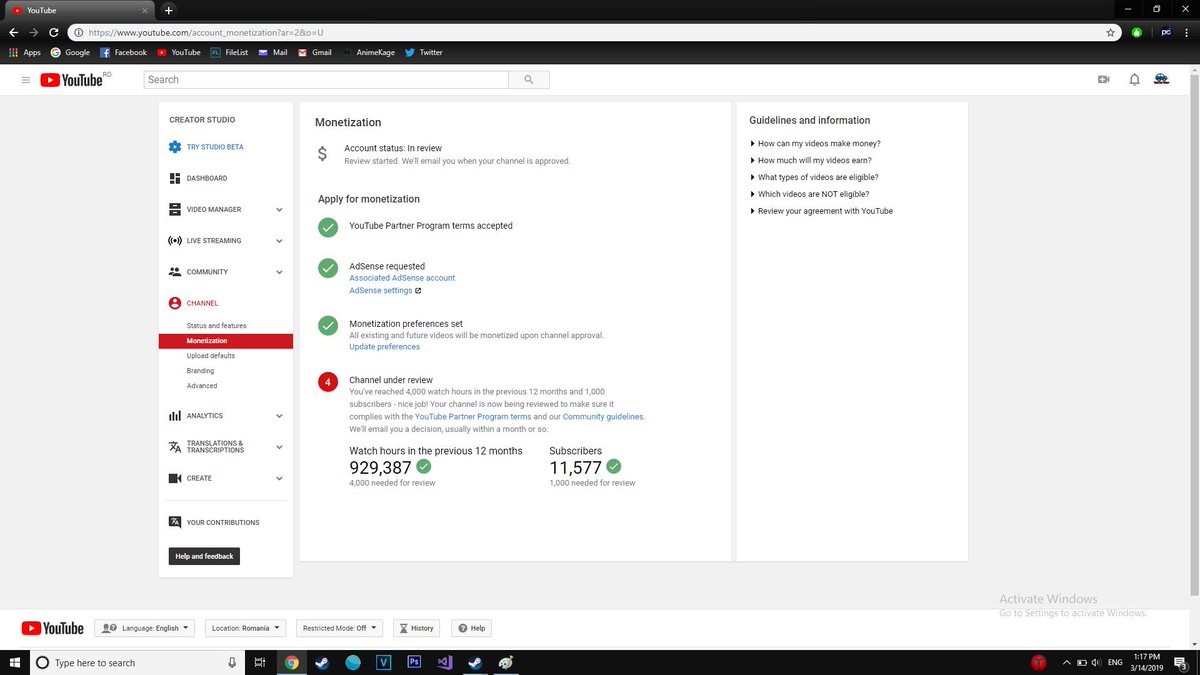This screenshot has height=675, width=1200.
Task: Click the Analytics bar chart icon
Action: (x=175, y=416)
